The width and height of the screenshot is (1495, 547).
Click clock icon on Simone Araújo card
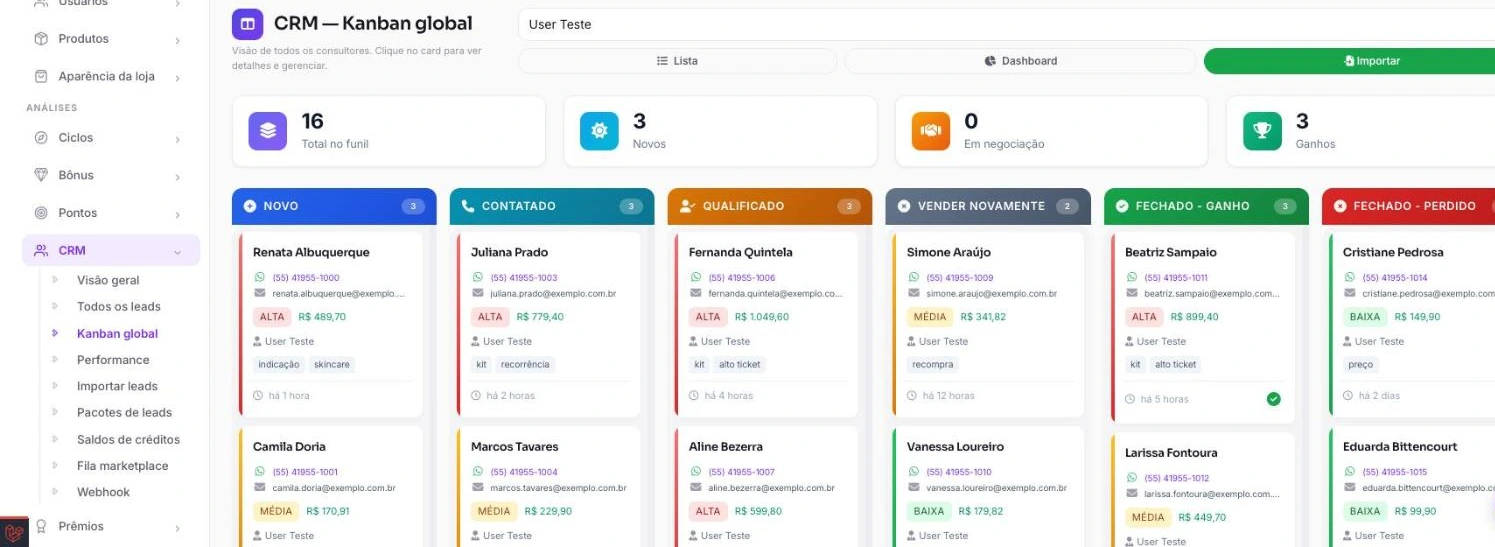pyautogui.click(x=911, y=396)
